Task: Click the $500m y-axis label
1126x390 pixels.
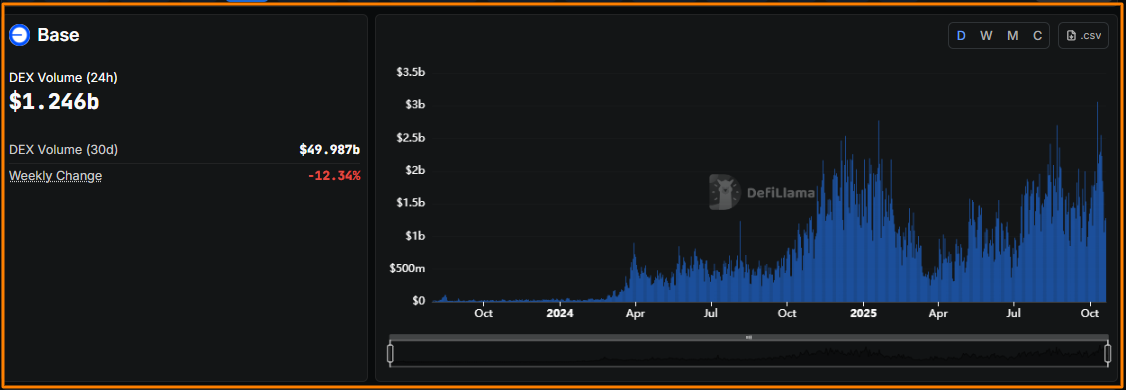Action: coord(406,269)
